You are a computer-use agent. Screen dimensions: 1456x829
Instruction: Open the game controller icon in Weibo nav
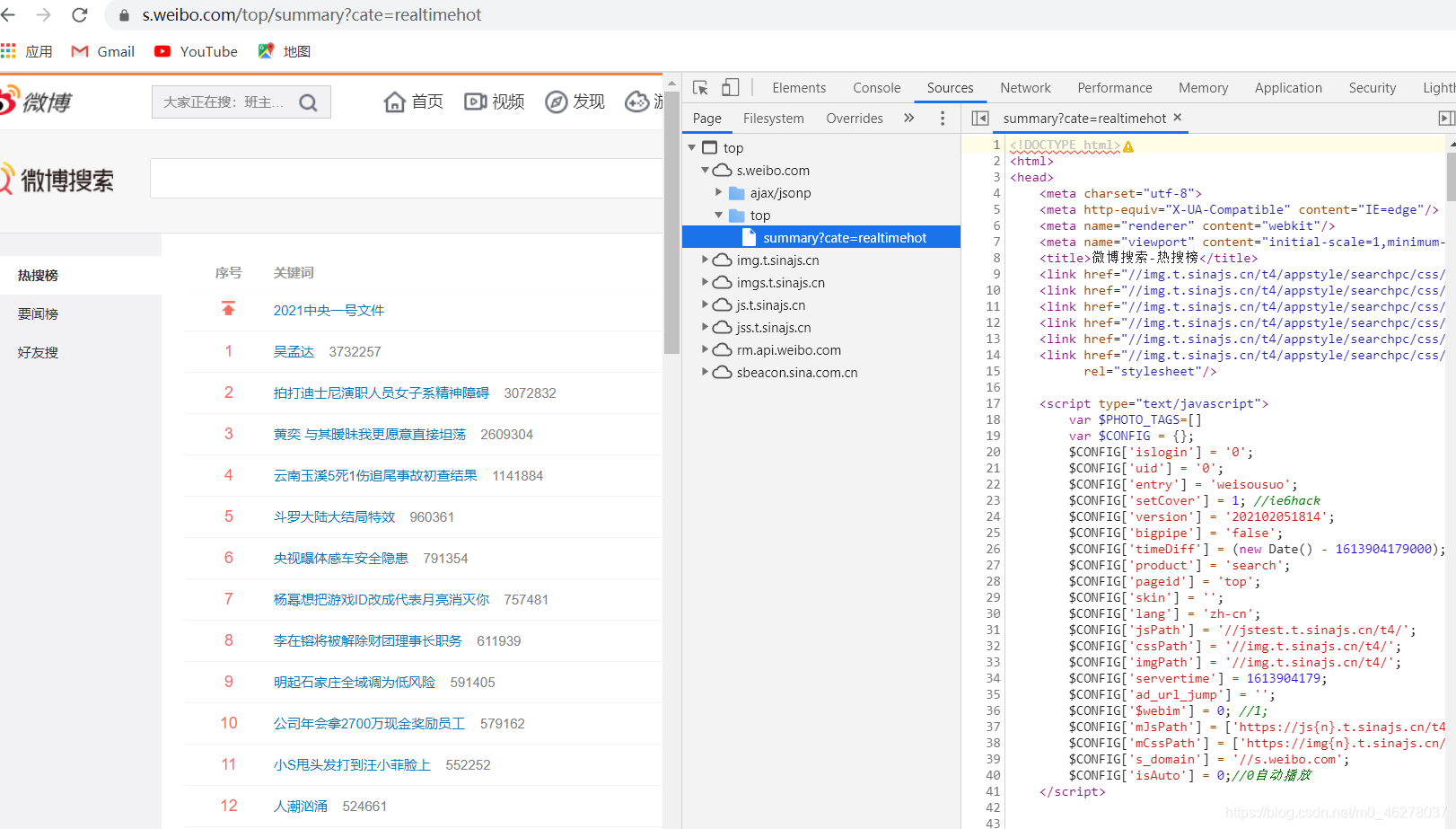coord(637,101)
